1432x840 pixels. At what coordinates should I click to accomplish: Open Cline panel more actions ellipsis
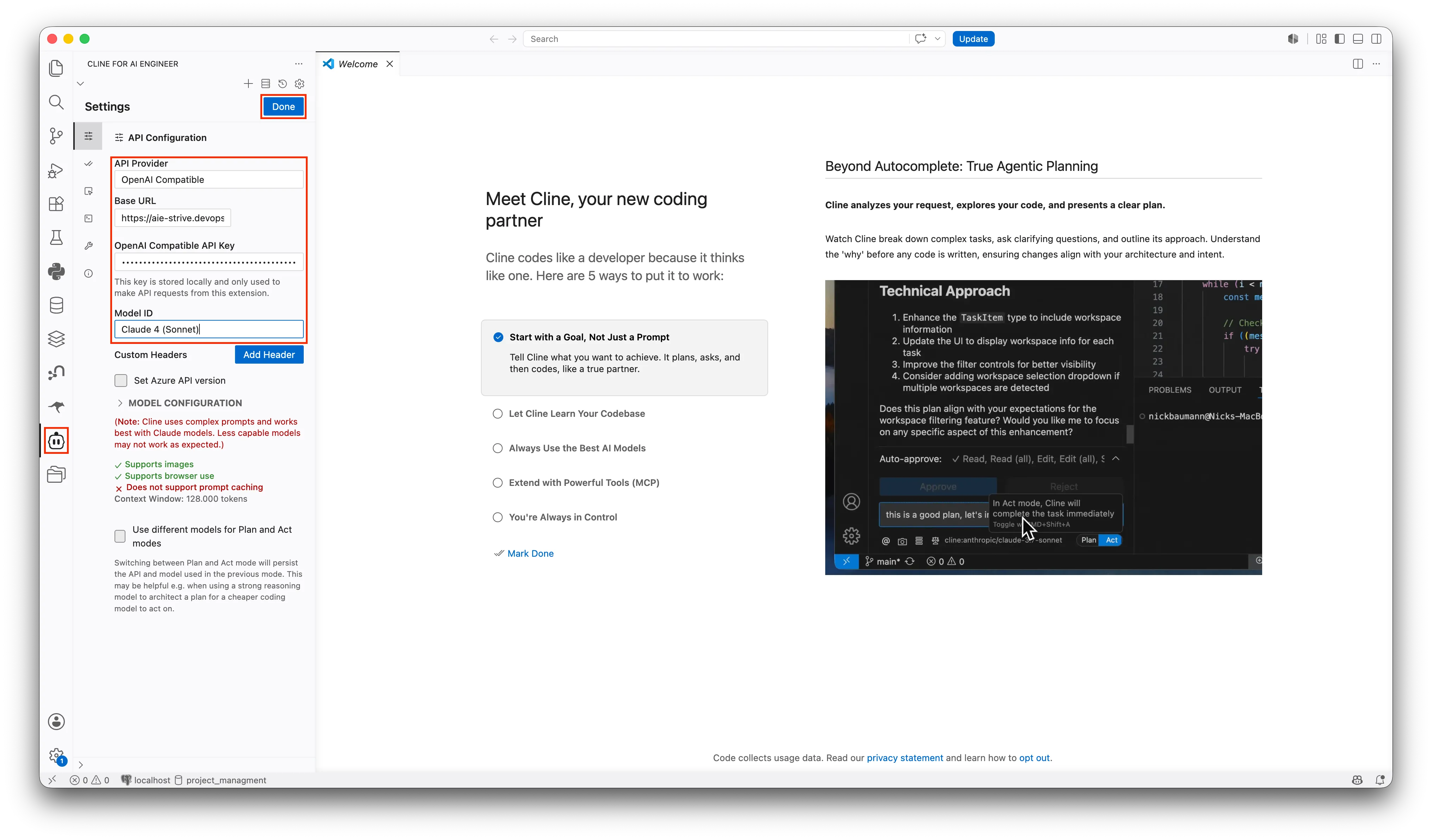click(x=298, y=64)
